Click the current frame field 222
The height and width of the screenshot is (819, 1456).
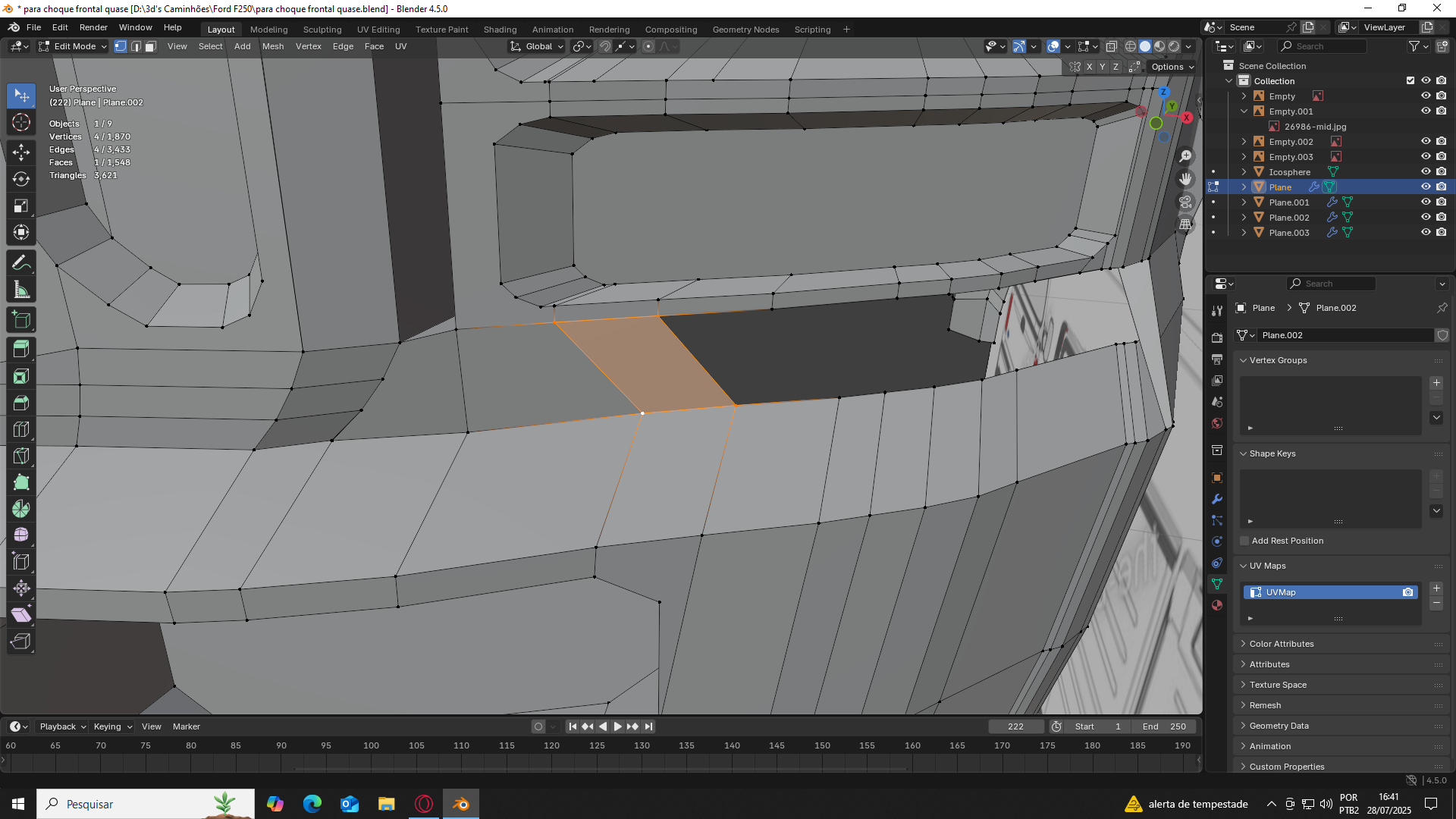(1015, 726)
